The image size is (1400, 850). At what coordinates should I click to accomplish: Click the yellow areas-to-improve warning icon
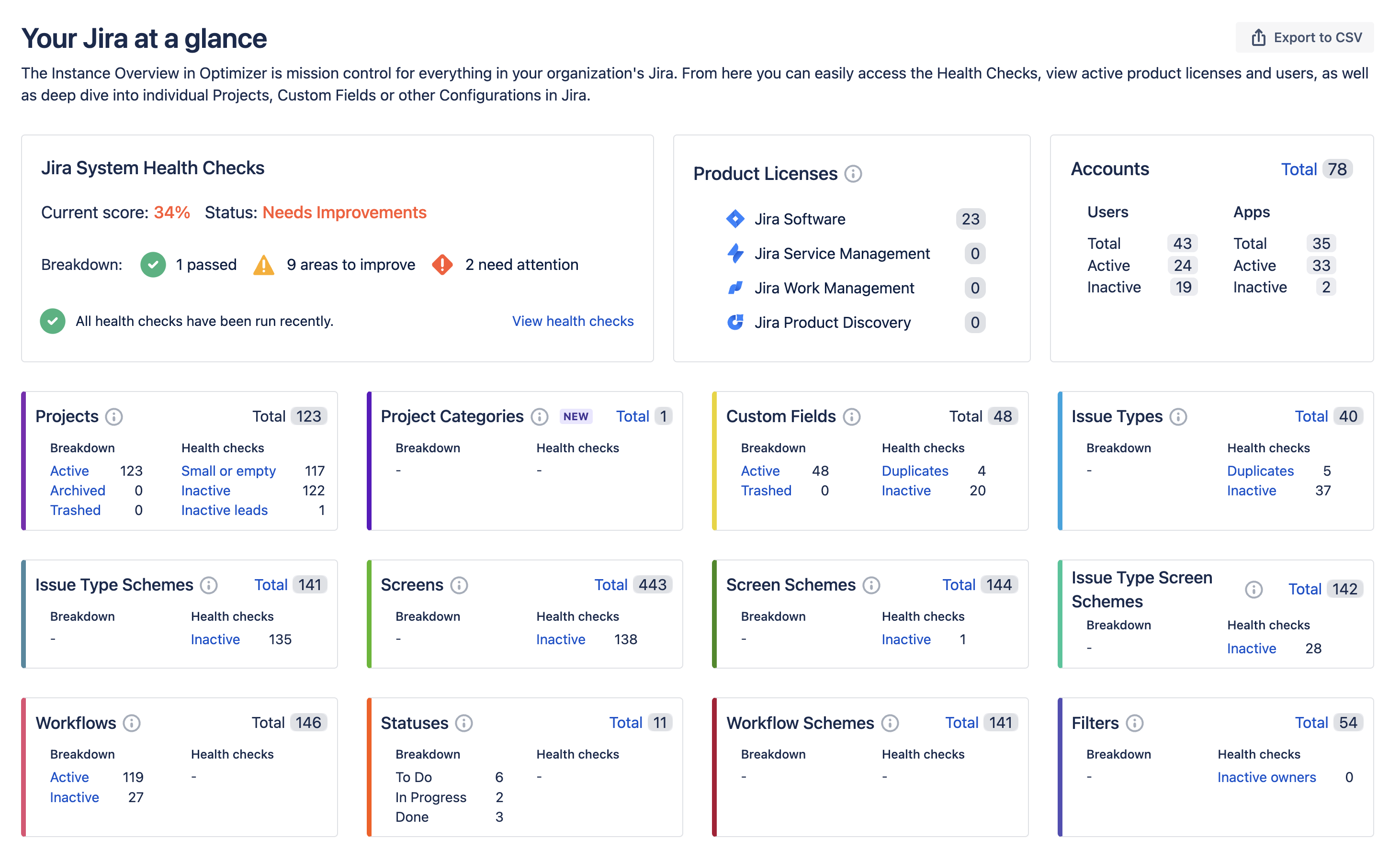[263, 264]
